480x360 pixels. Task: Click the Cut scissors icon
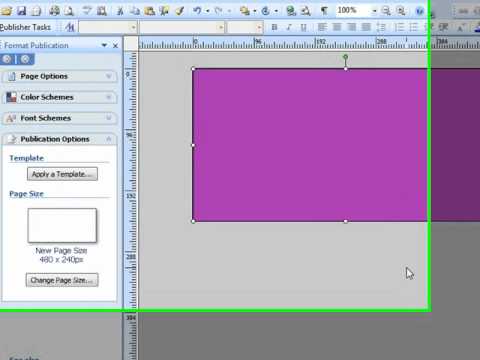120,11
